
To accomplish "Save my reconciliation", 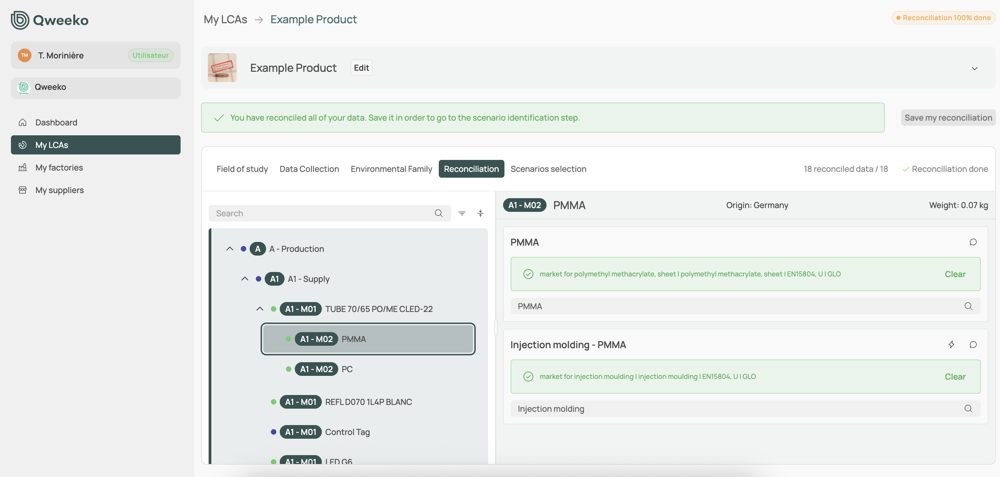I will click(x=948, y=117).
